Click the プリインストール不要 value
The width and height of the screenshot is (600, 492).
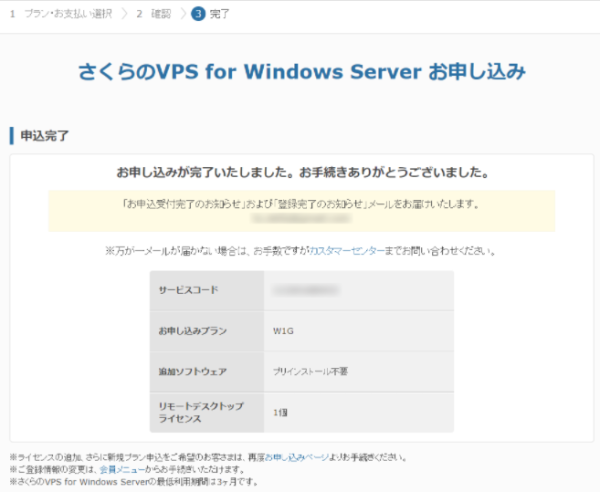(310, 371)
